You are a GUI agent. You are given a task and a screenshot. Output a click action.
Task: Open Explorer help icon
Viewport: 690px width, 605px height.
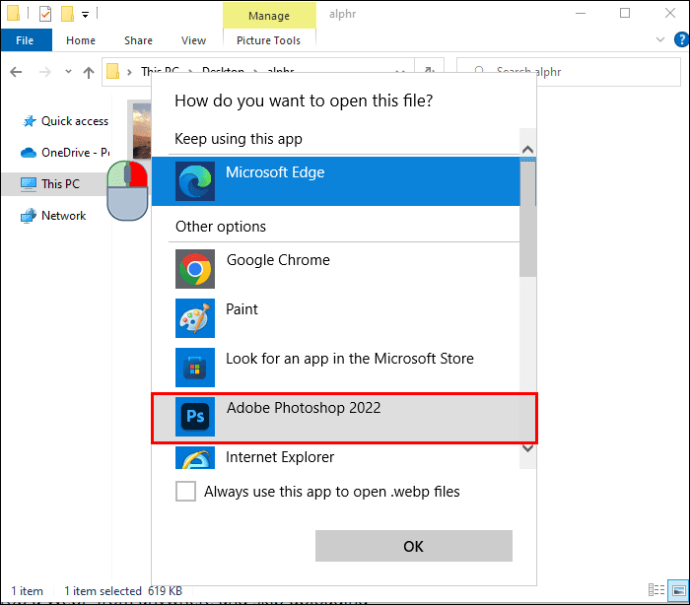681,40
